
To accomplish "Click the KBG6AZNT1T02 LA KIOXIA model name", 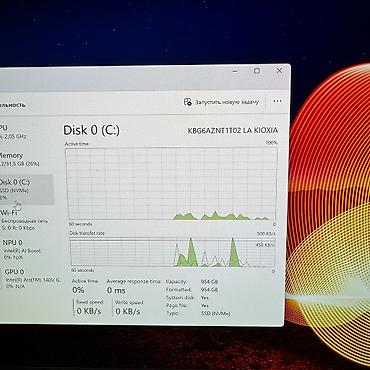I will click(233, 131).
